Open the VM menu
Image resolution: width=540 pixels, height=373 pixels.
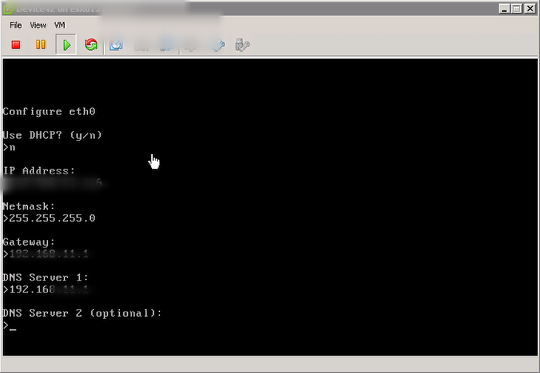tap(60, 25)
